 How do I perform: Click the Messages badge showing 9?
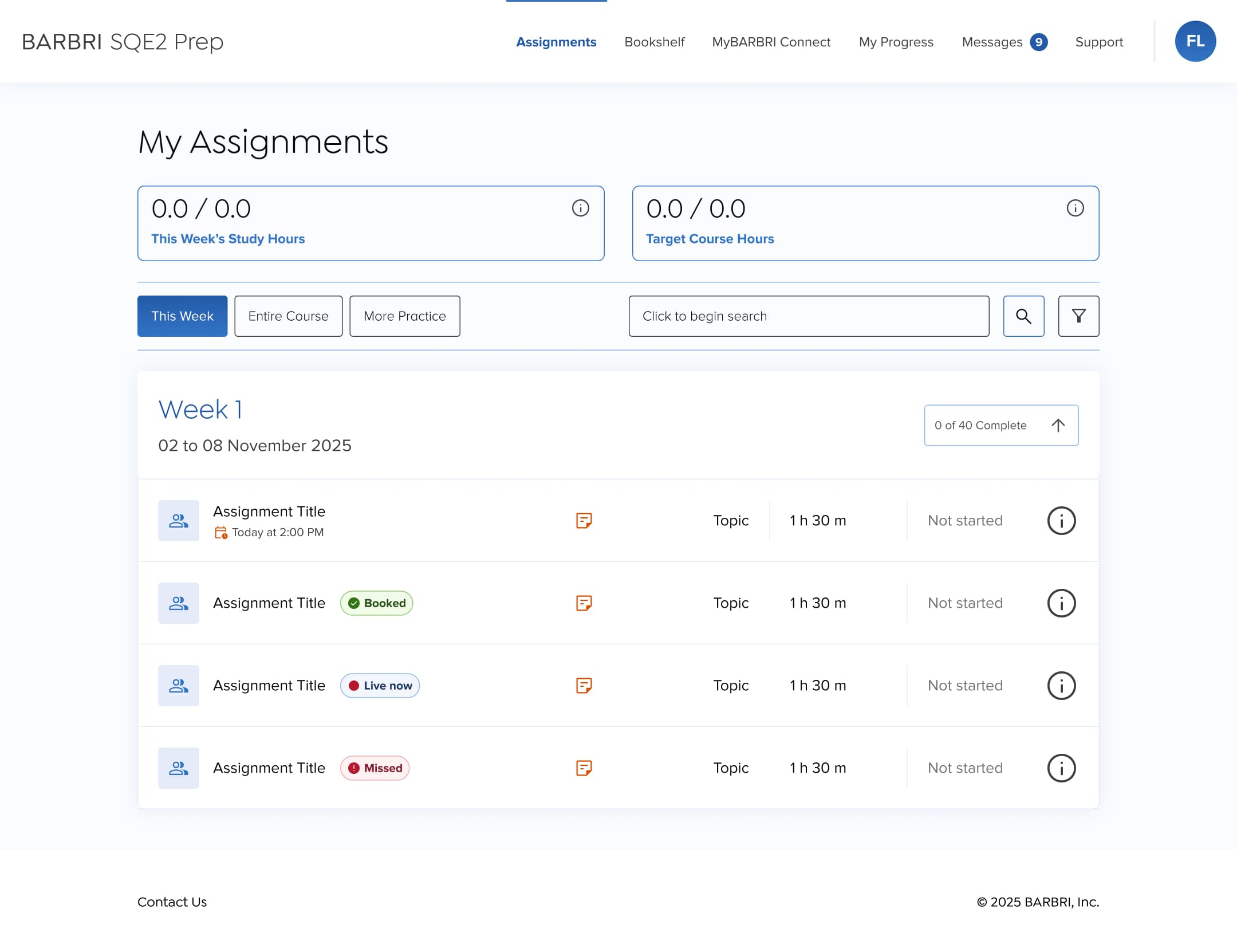tap(1038, 42)
